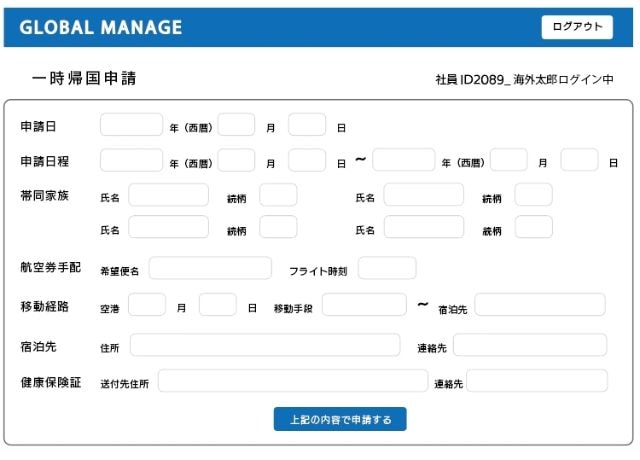Click the 申請日 day input box
Screen dimensions: 640x460
[307, 125]
